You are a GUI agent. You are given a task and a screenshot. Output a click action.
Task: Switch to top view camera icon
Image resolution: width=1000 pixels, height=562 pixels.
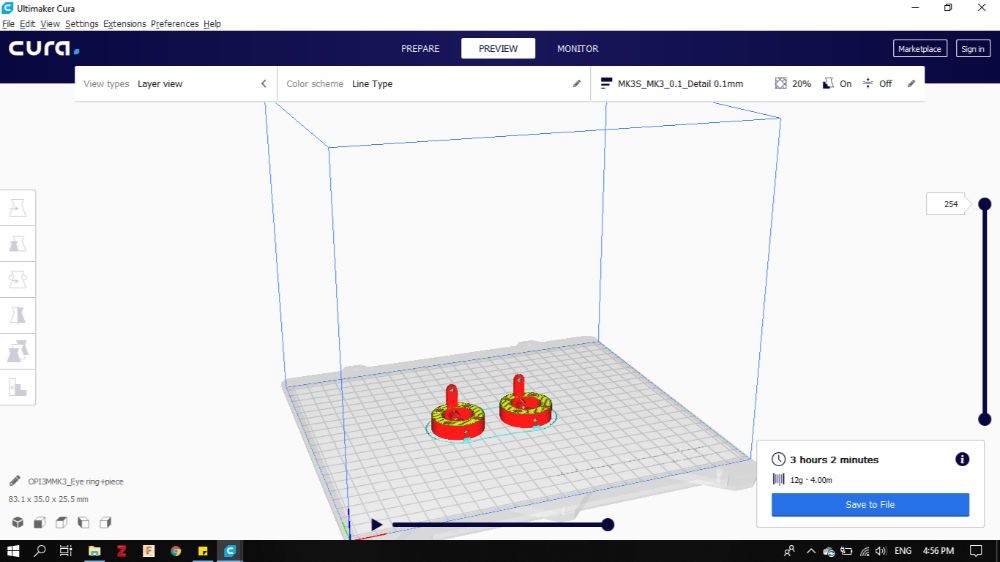[x=61, y=522]
